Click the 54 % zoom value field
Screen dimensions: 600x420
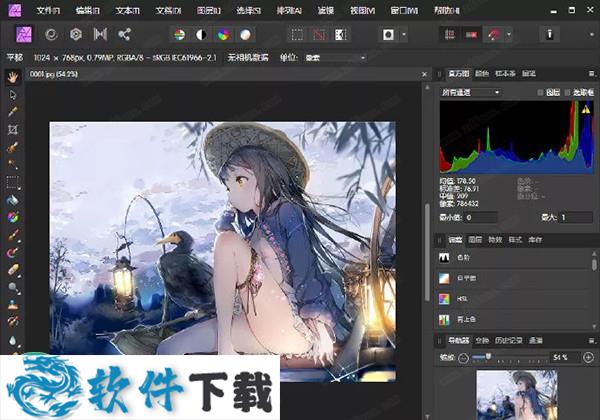(565, 358)
